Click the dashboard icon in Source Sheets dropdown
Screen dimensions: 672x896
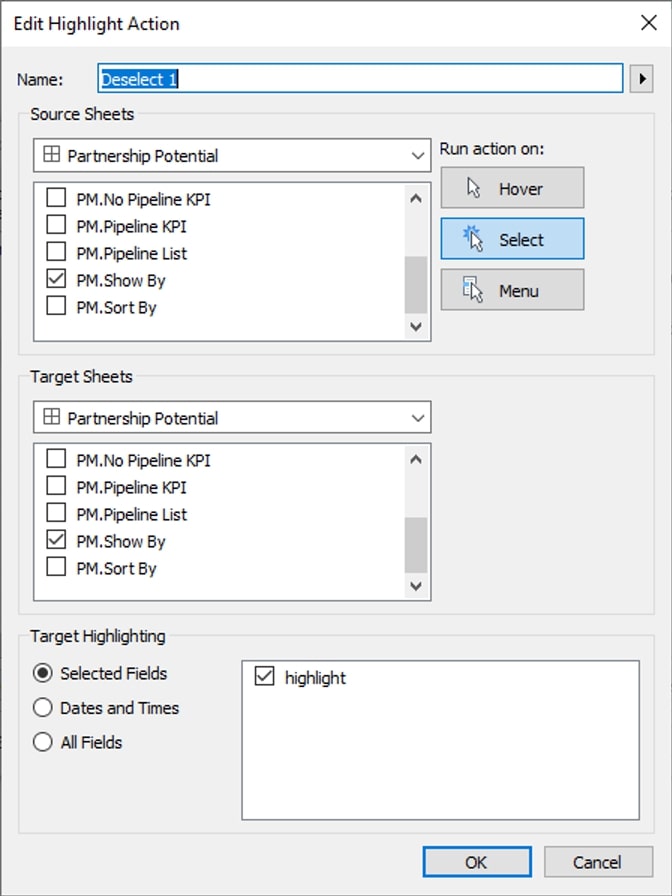[52, 154]
